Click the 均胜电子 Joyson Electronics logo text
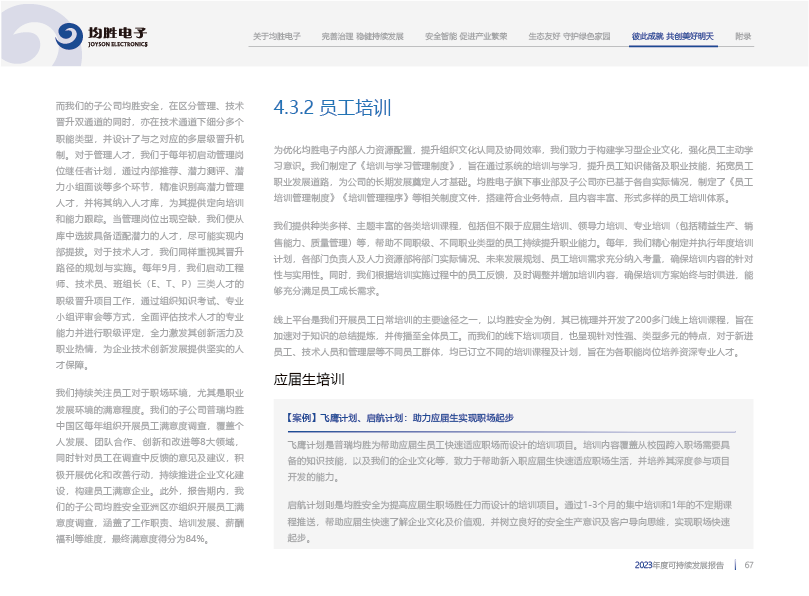Screen dimensions: 809x596 tap(117, 37)
